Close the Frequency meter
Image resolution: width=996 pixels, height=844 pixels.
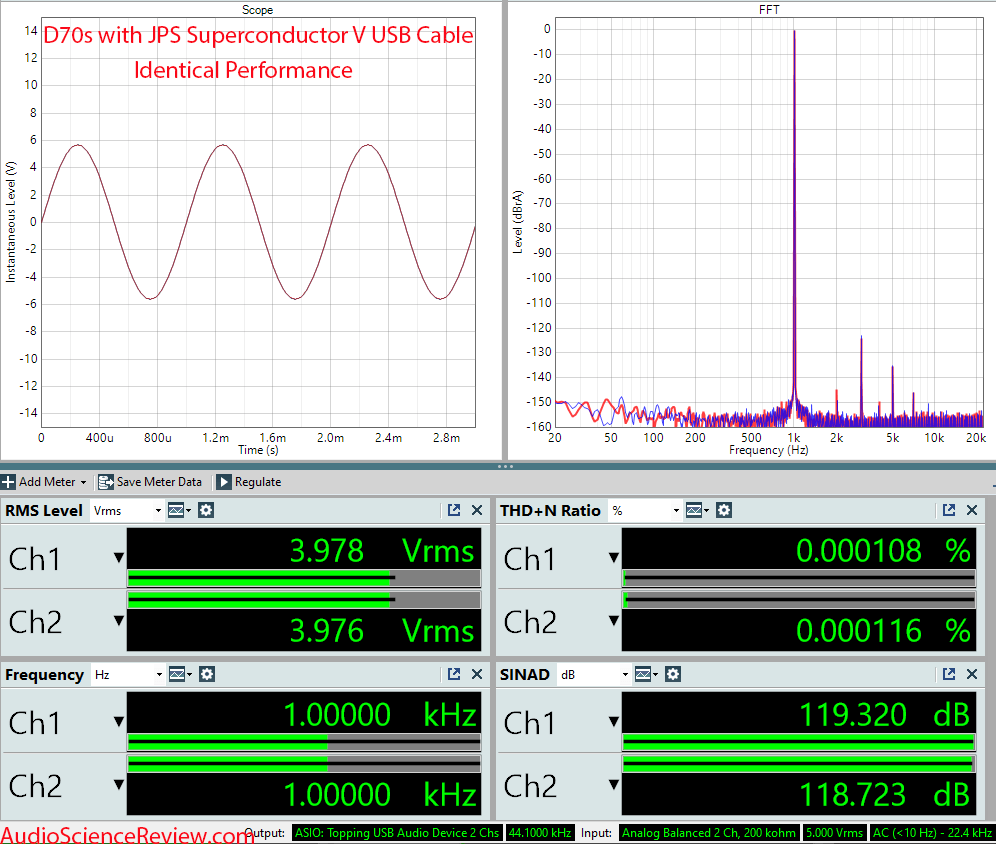(x=477, y=674)
